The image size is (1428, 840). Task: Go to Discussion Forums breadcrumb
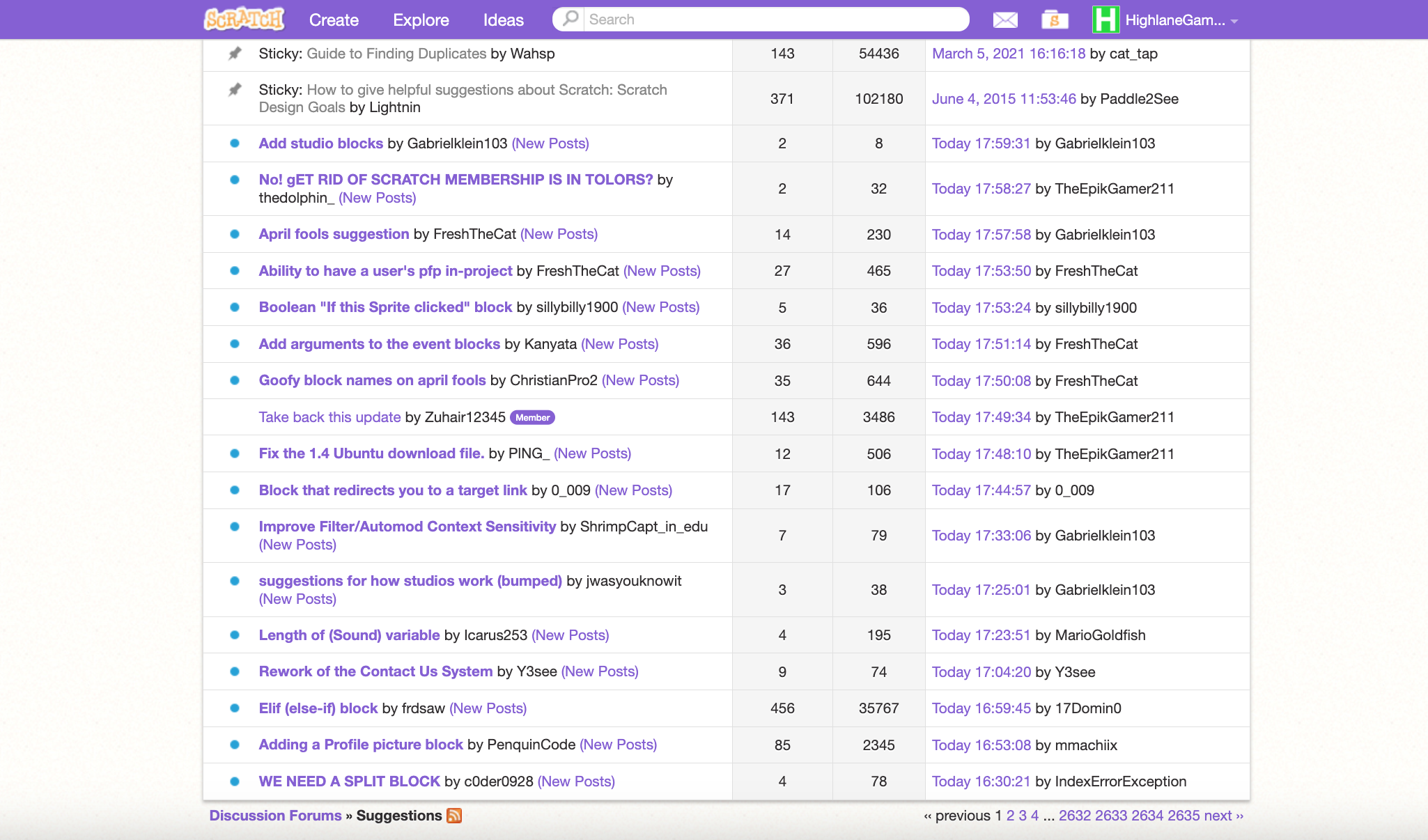[x=275, y=816]
